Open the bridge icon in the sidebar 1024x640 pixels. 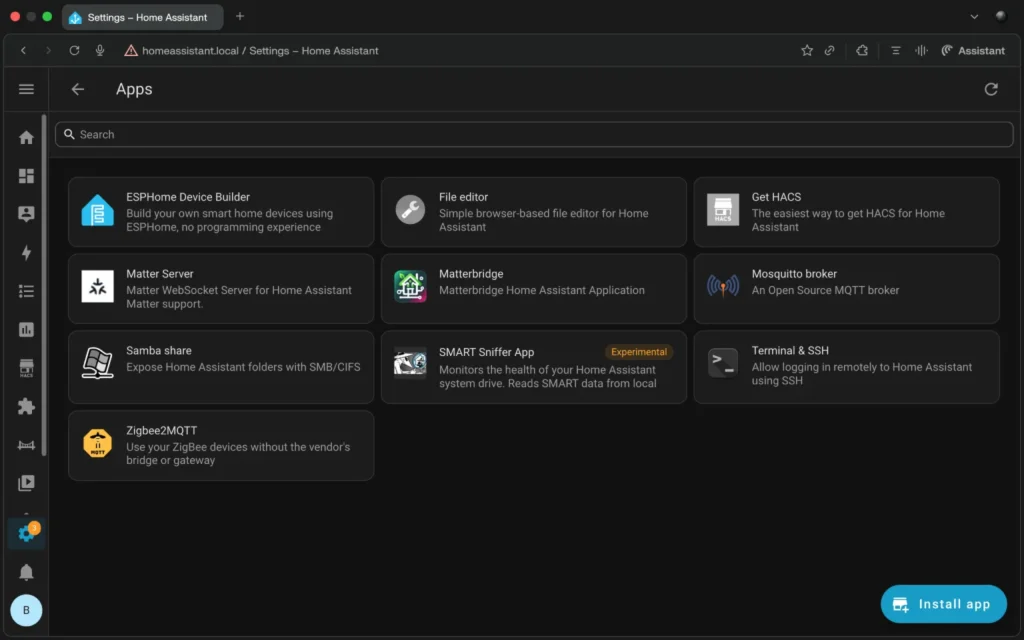[26, 445]
